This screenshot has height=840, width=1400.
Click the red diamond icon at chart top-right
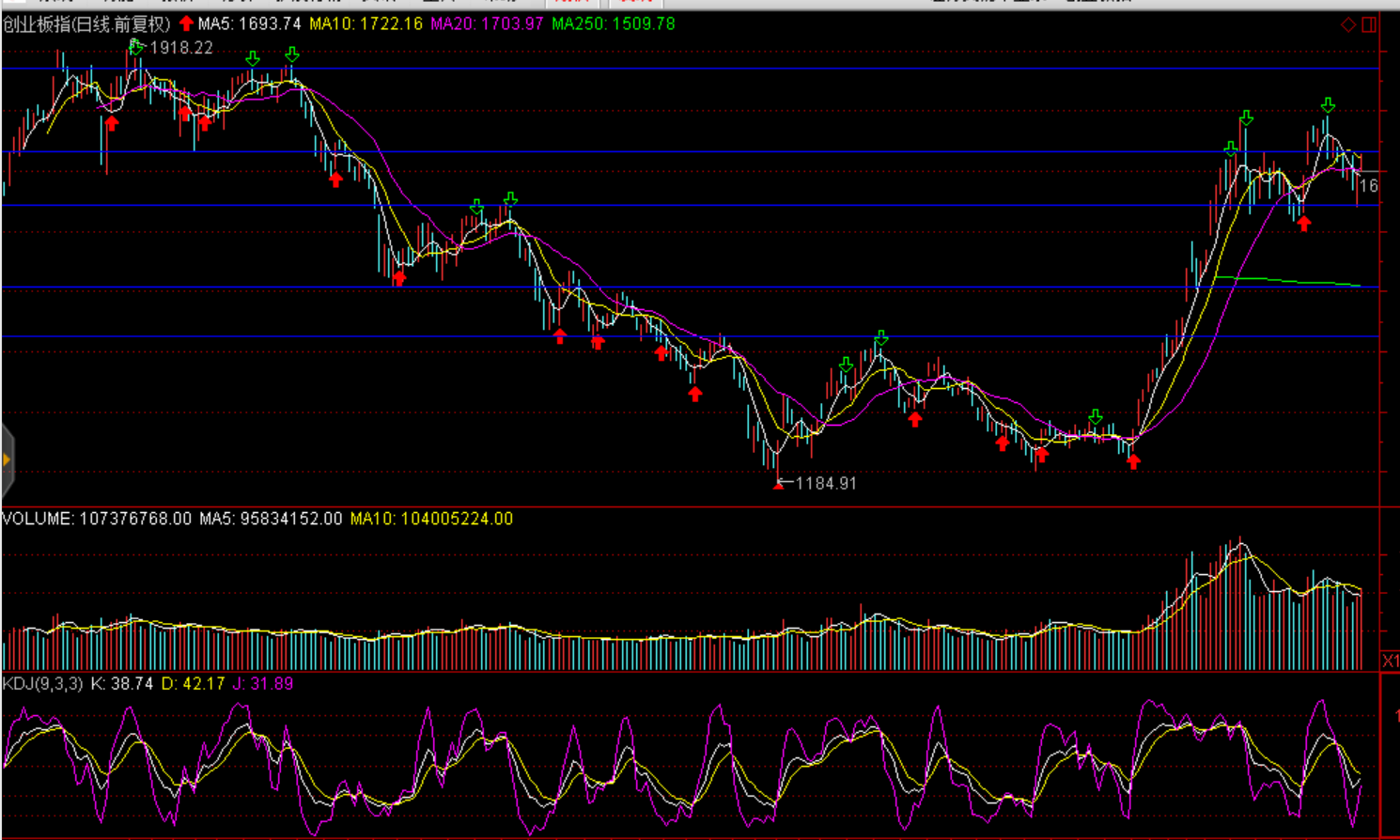[x=1348, y=24]
